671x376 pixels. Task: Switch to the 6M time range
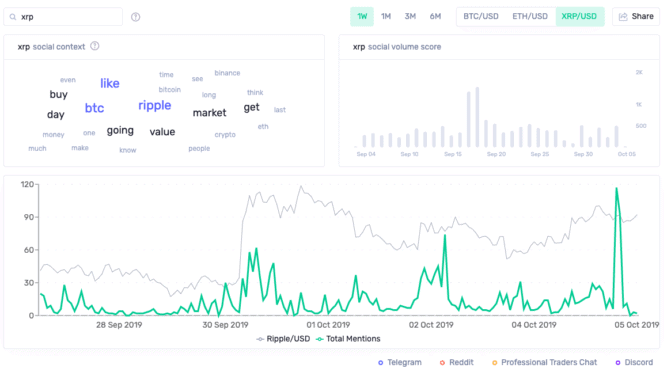click(435, 17)
